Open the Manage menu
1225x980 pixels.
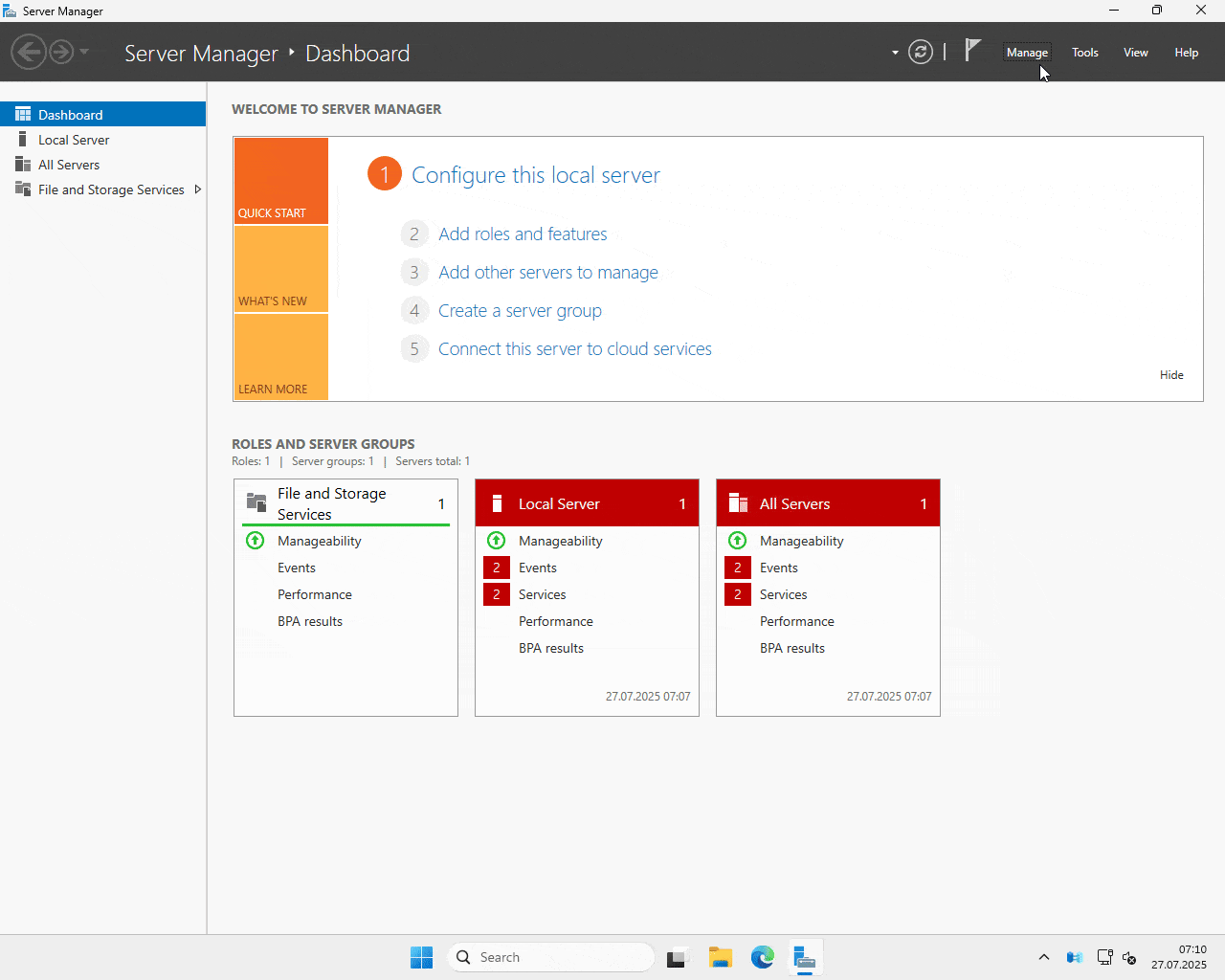point(1027,53)
